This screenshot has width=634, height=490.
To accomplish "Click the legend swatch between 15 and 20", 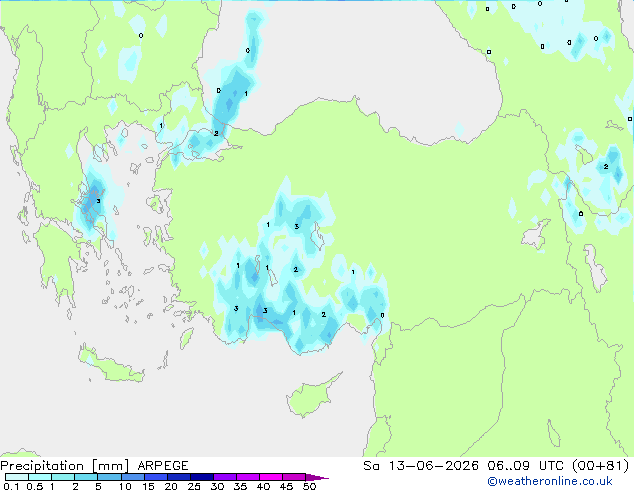I will pyautogui.click(x=155, y=477).
